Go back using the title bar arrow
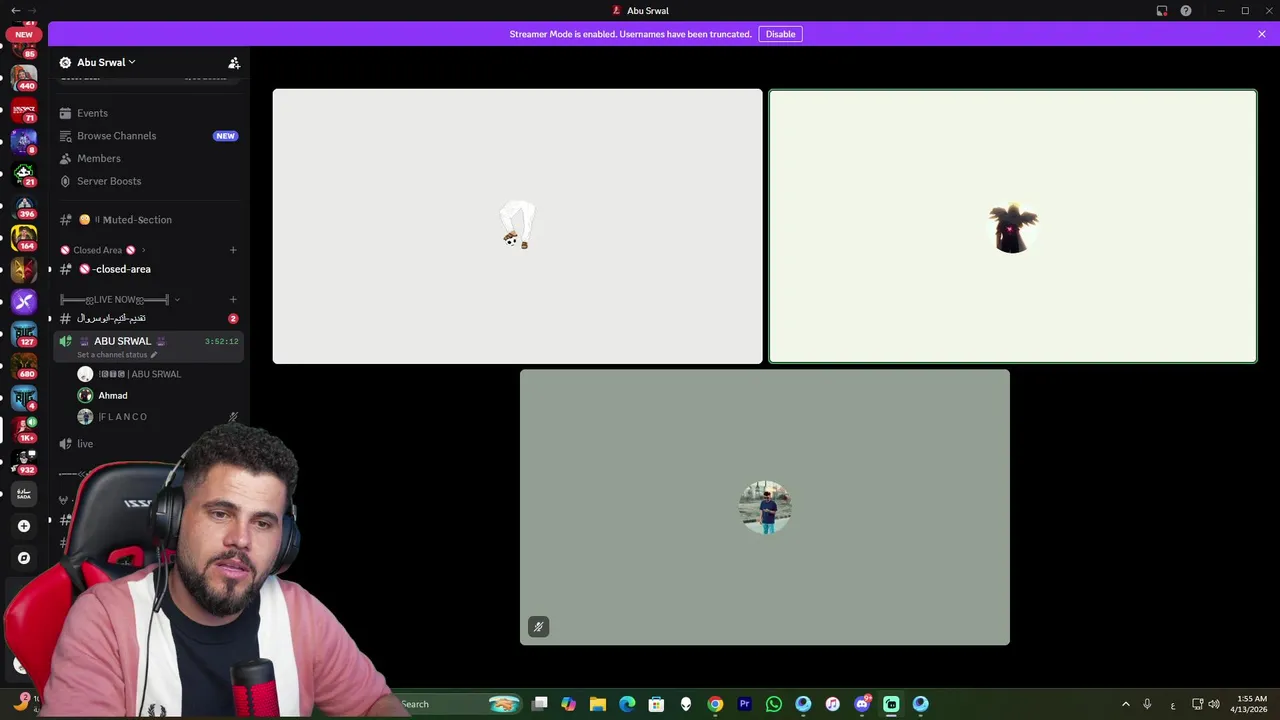This screenshot has width=1280, height=720. [x=15, y=11]
